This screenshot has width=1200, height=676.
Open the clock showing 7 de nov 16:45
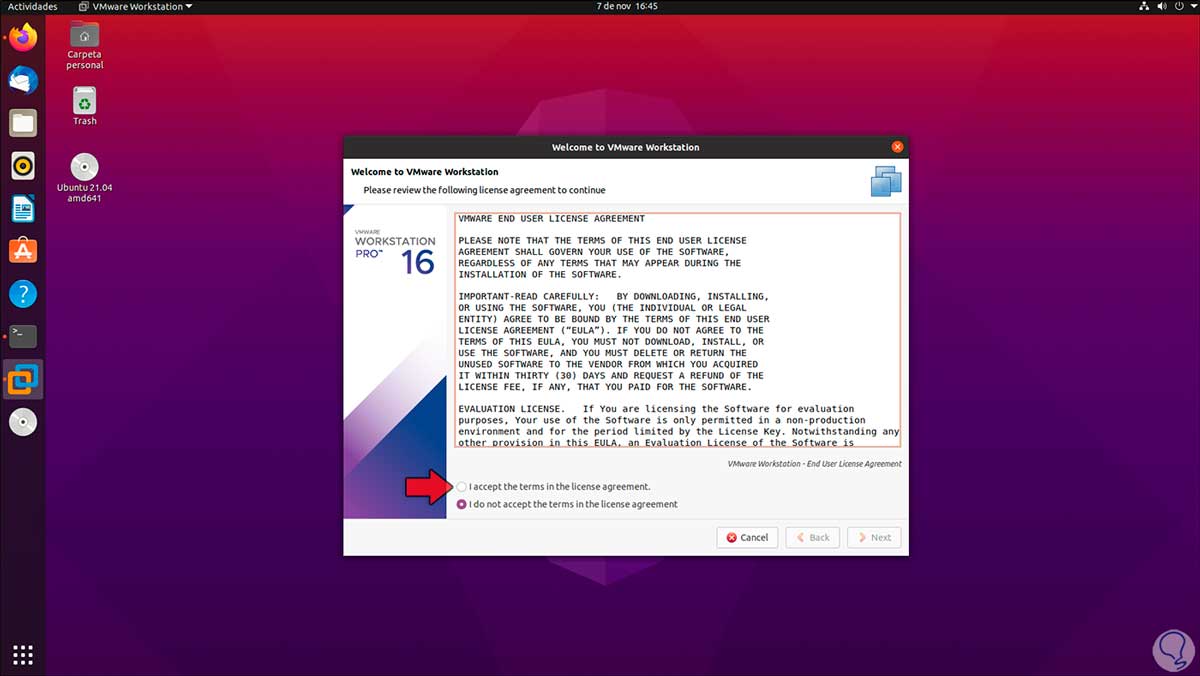point(627,6)
